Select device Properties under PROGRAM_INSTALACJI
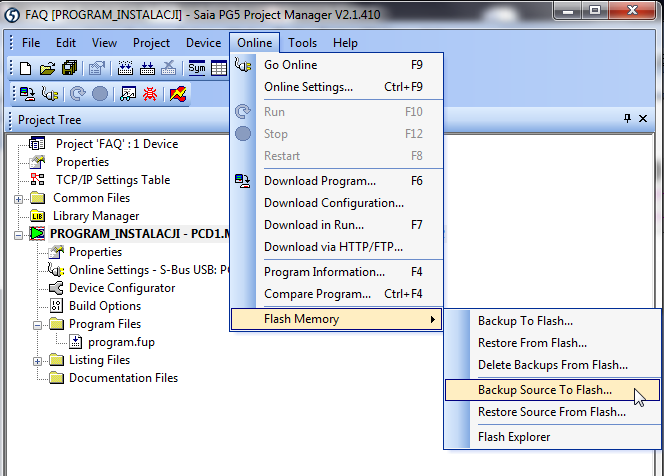664x476 pixels. click(x=95, y=252)
